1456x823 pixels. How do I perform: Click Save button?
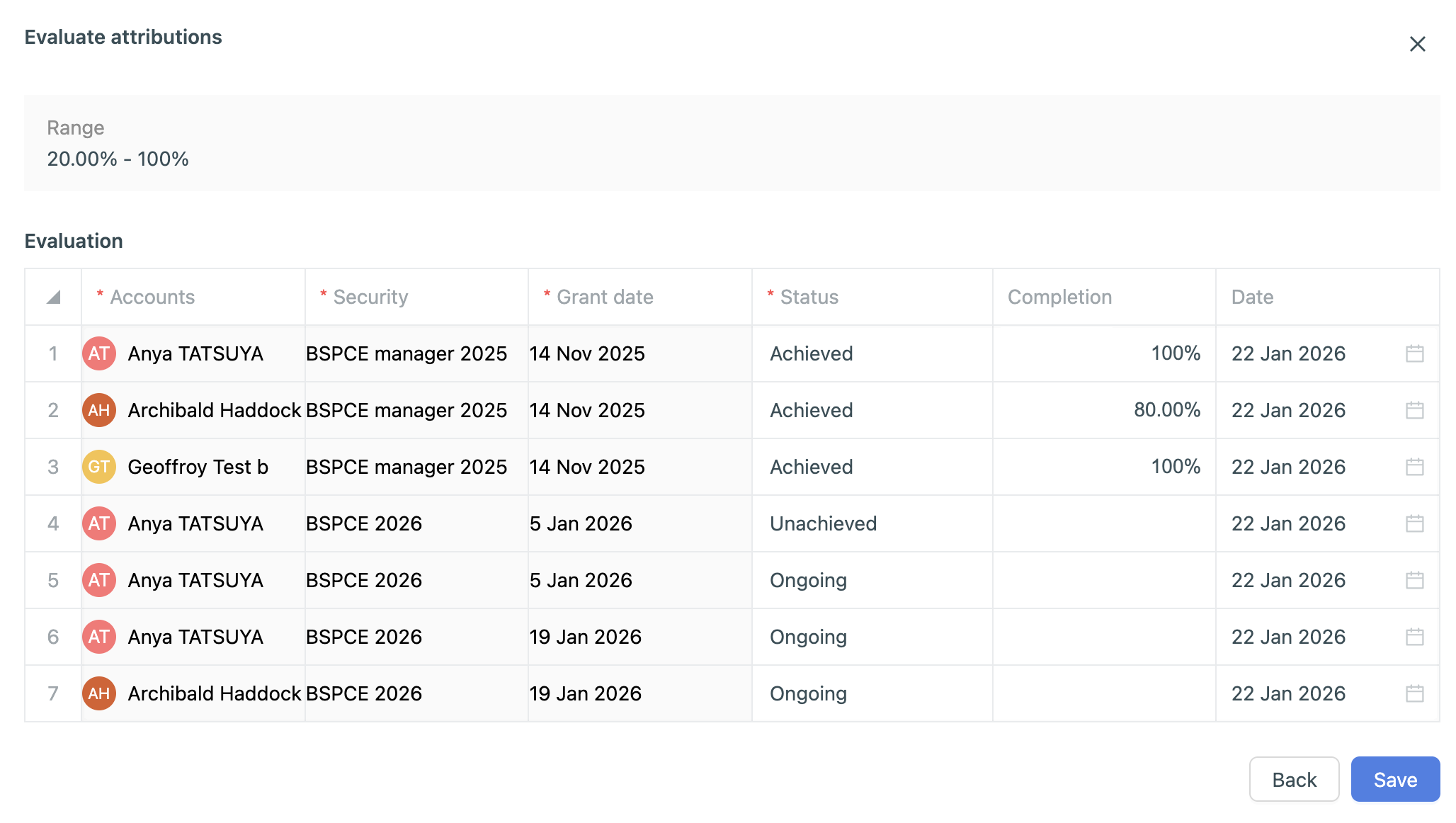coord(1394,779)
